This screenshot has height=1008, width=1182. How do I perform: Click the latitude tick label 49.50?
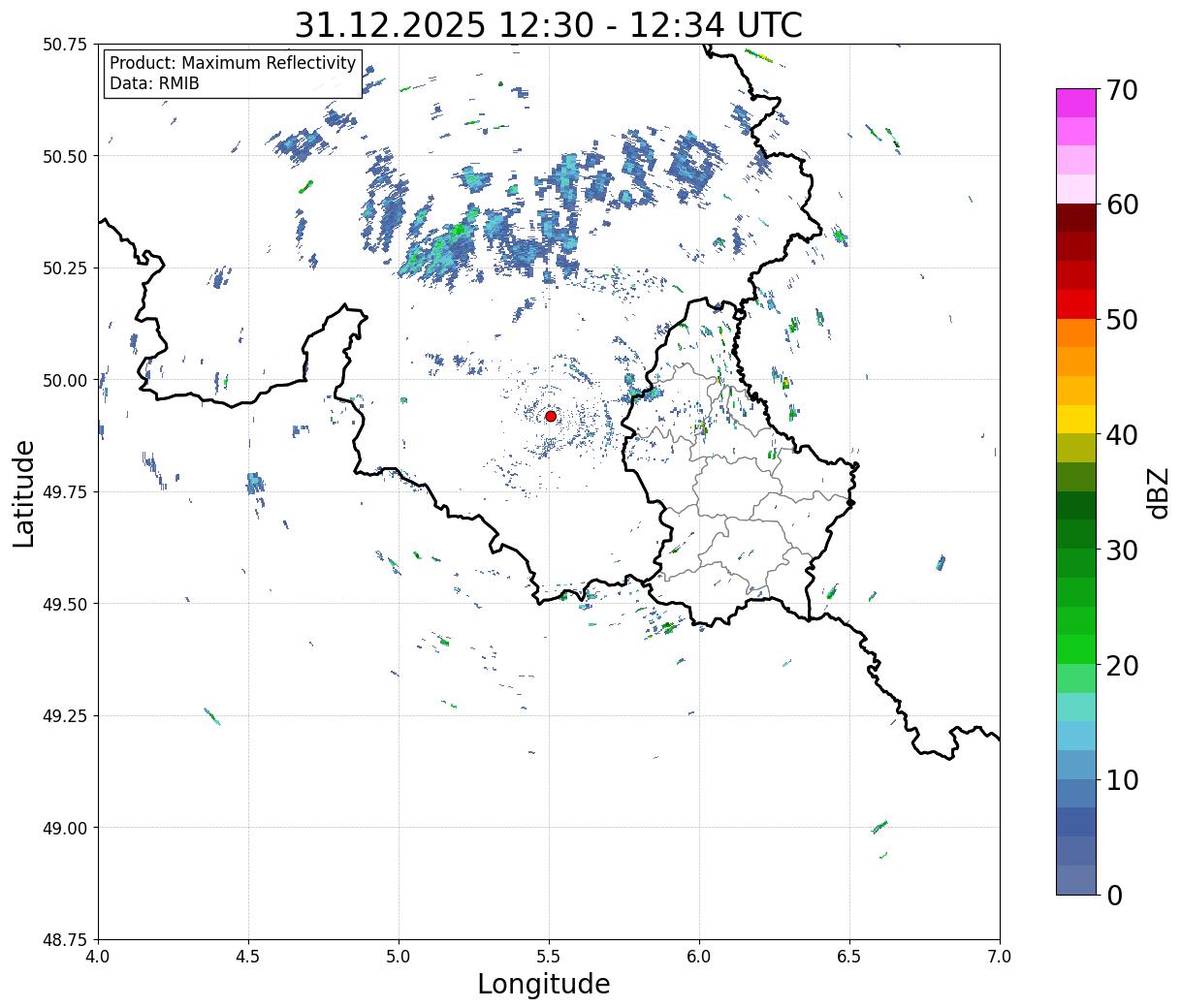point(65,604)
